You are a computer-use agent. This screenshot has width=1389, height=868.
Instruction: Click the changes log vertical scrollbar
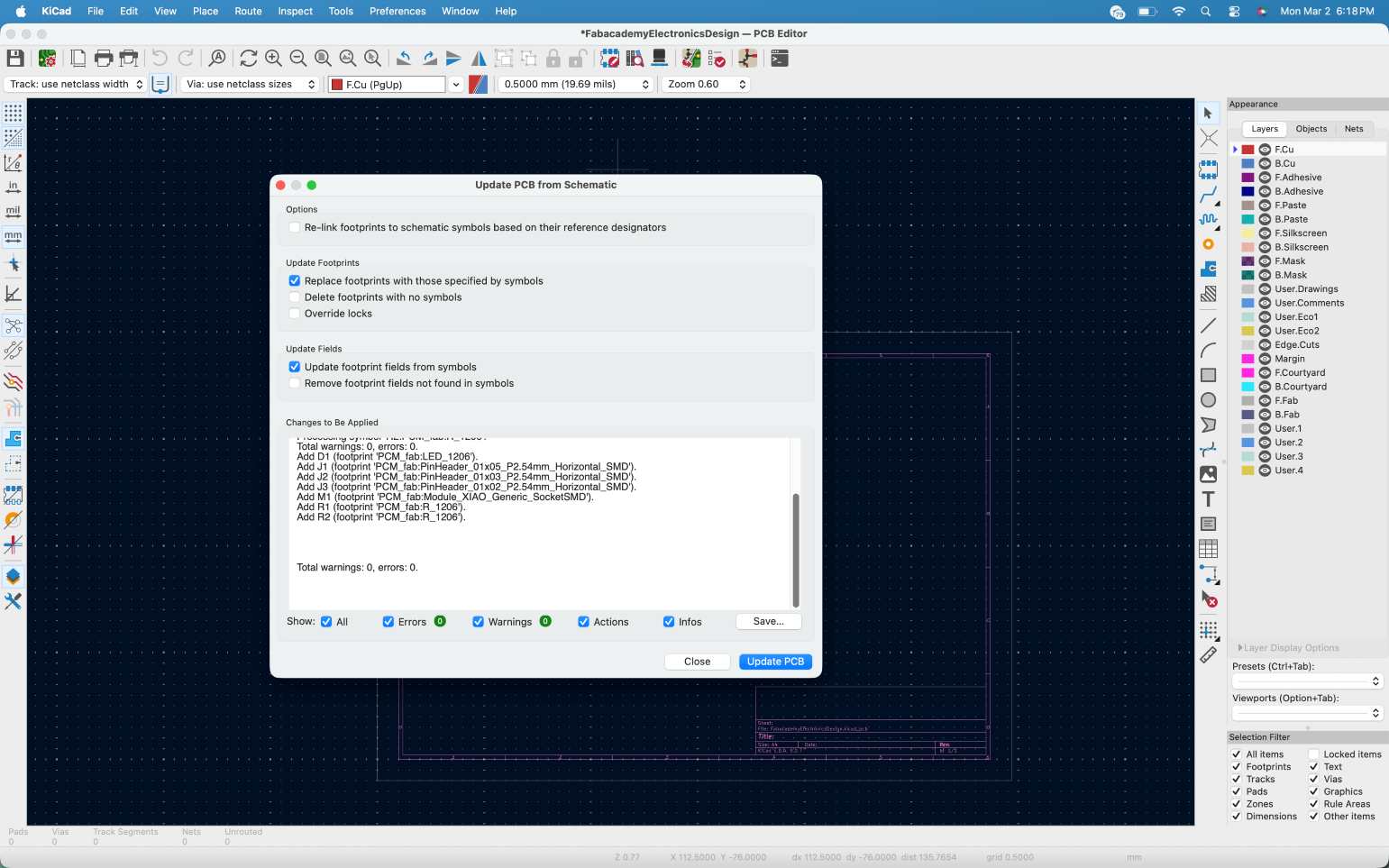tap(795, 550)
